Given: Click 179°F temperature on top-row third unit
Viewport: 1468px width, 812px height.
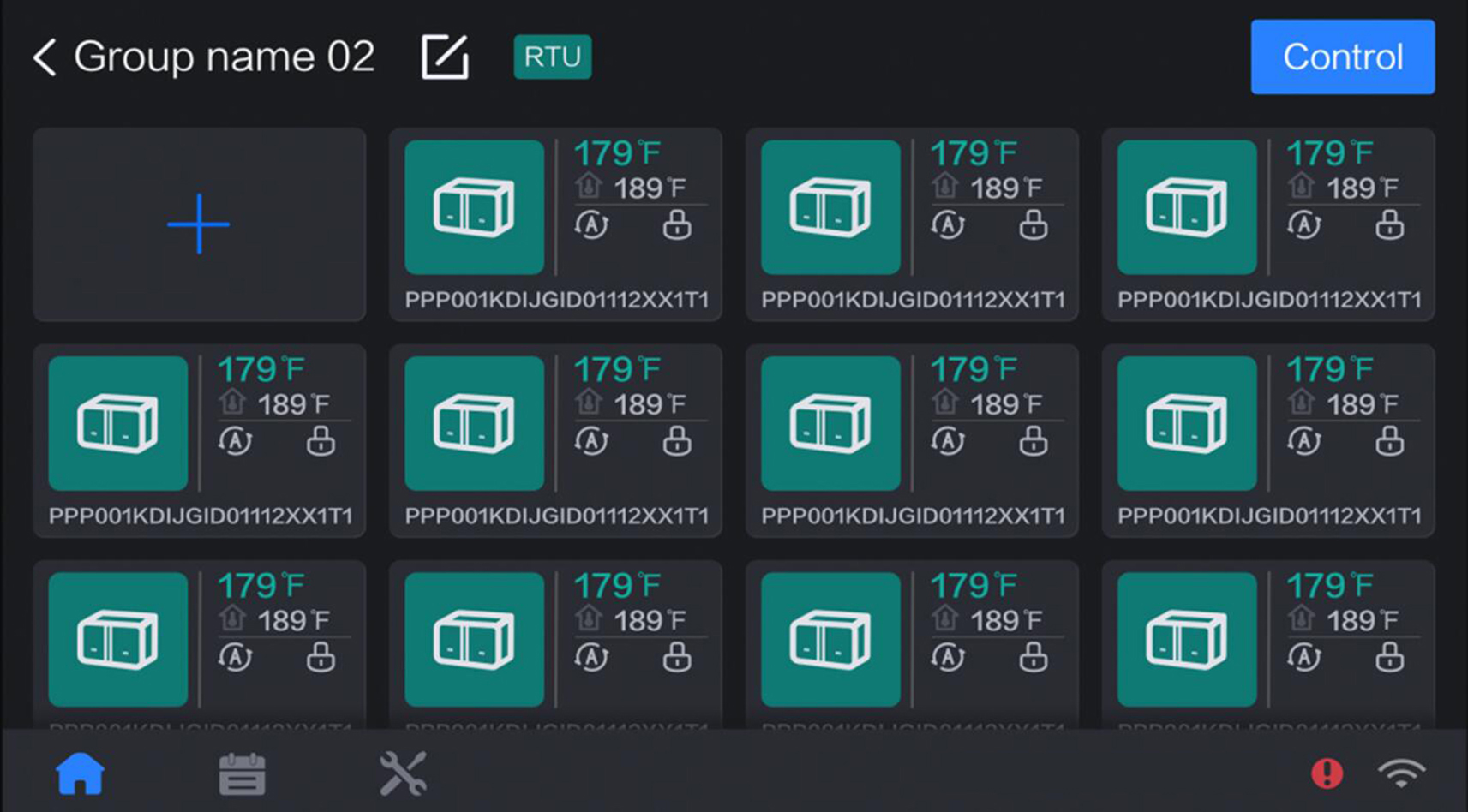Looking at the screenshot, I should pyautogui.click(x=1329, y=154).
